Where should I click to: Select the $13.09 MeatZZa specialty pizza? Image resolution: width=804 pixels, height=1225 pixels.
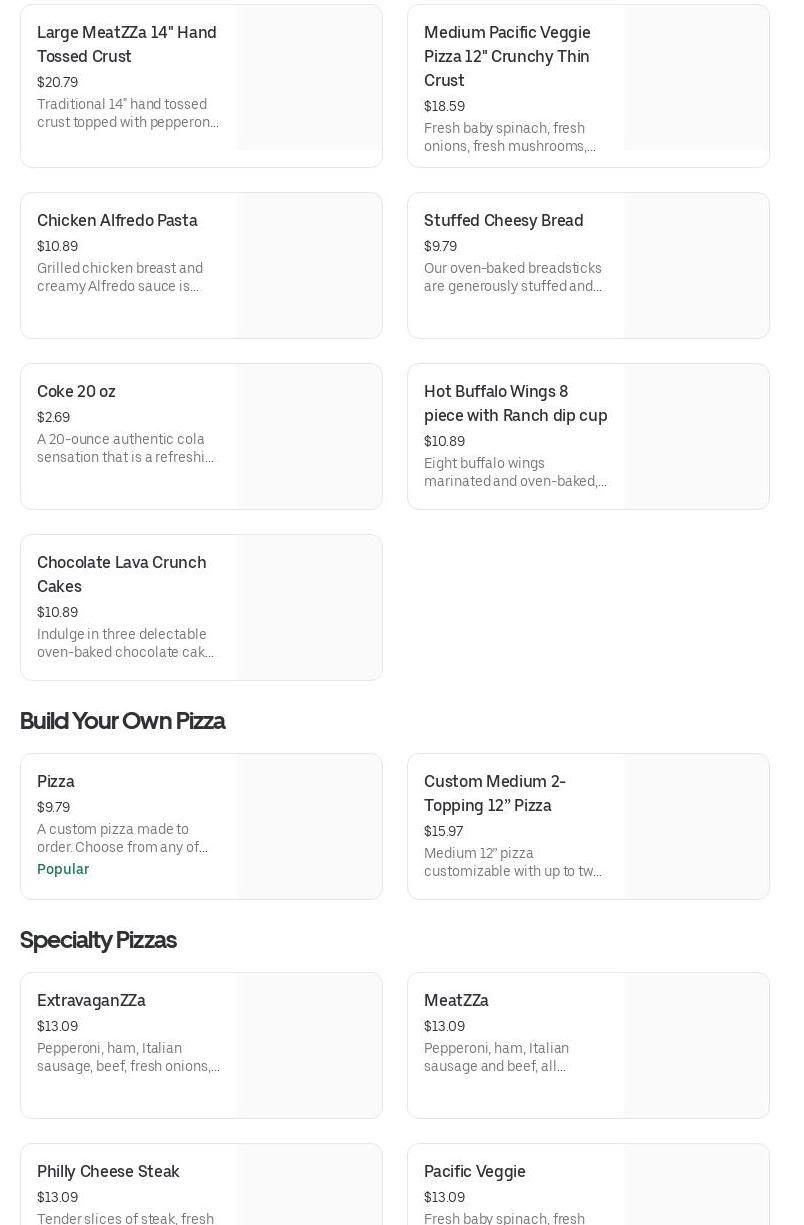click(x=456, y=1000)
